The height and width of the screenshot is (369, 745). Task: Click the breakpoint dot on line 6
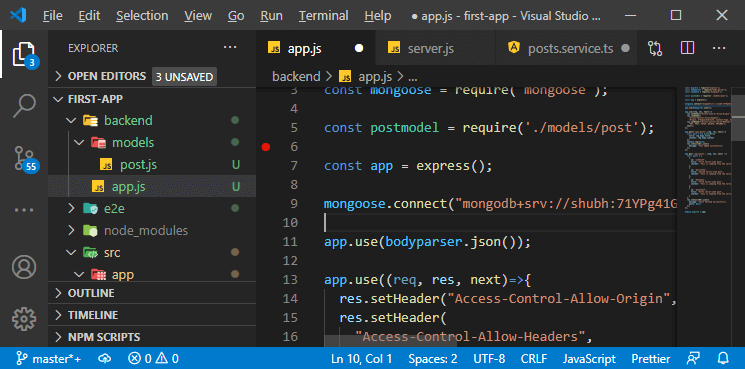(266, 147)
